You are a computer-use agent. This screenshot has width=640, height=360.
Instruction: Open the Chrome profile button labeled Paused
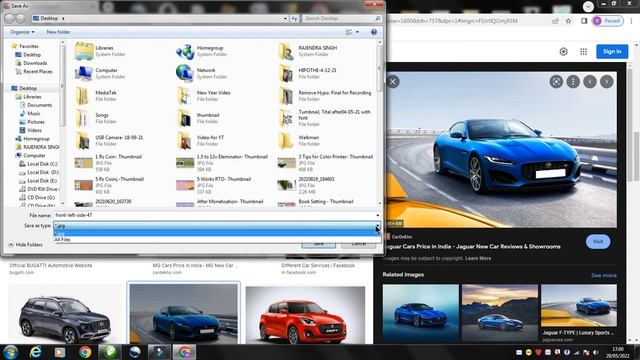coord(608,21)
